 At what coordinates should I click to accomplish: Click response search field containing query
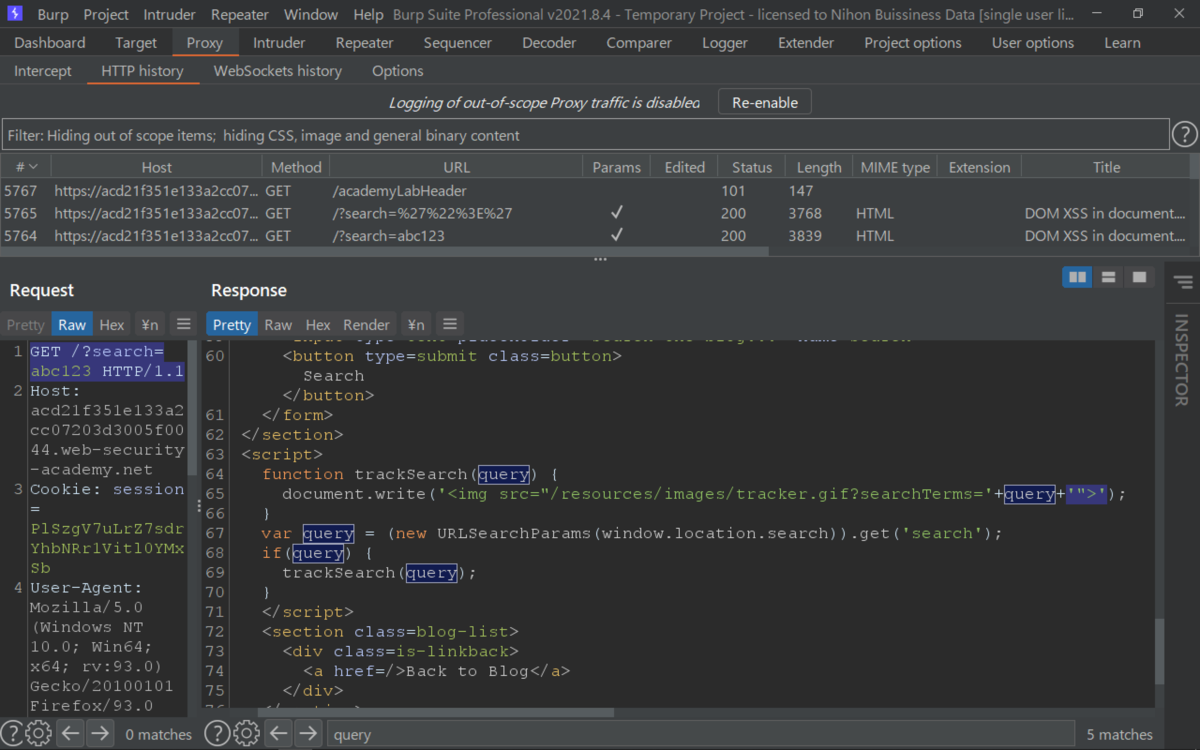700,734
